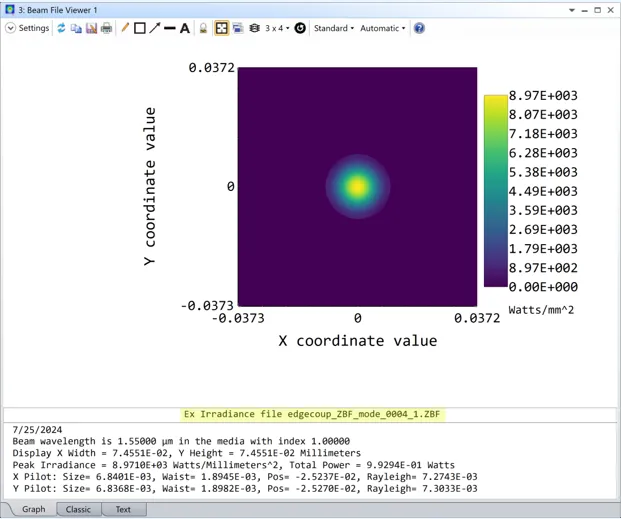Image resolution: width=621 pixels, height=519 pixels.
Task: Switch to the Classic tab
Action: [78, 509]
